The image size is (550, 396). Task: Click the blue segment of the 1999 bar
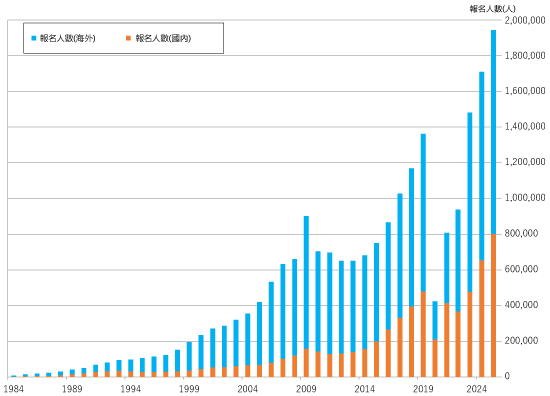(189, 356)
